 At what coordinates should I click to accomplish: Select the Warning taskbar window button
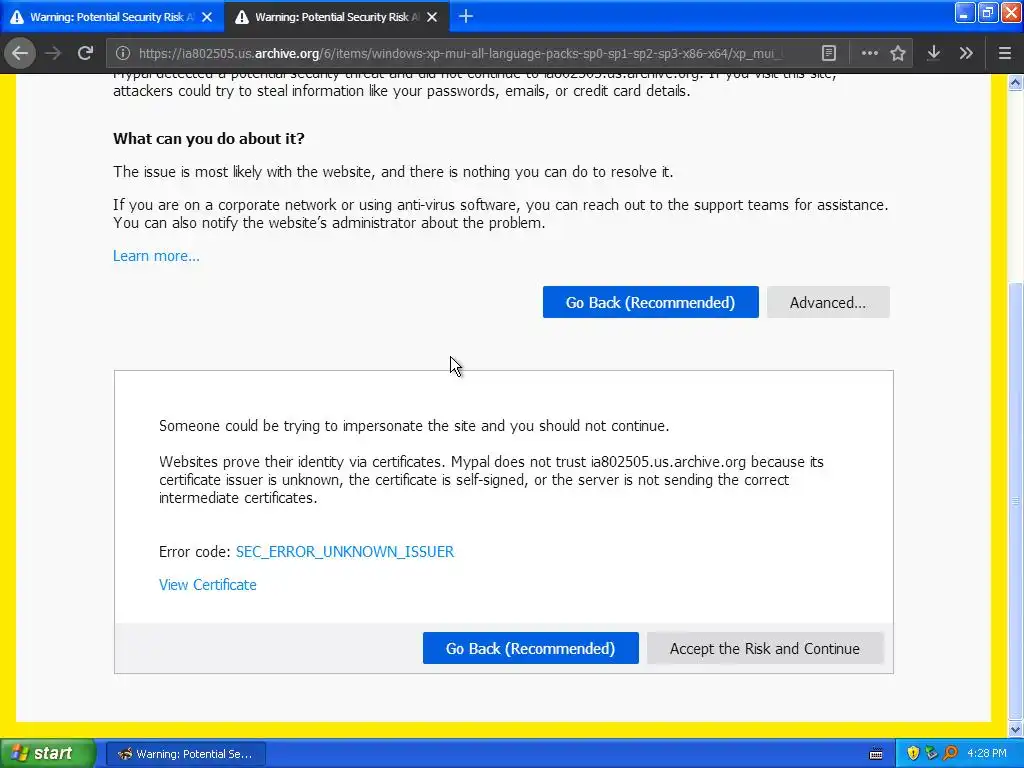[x=185, y=754]
